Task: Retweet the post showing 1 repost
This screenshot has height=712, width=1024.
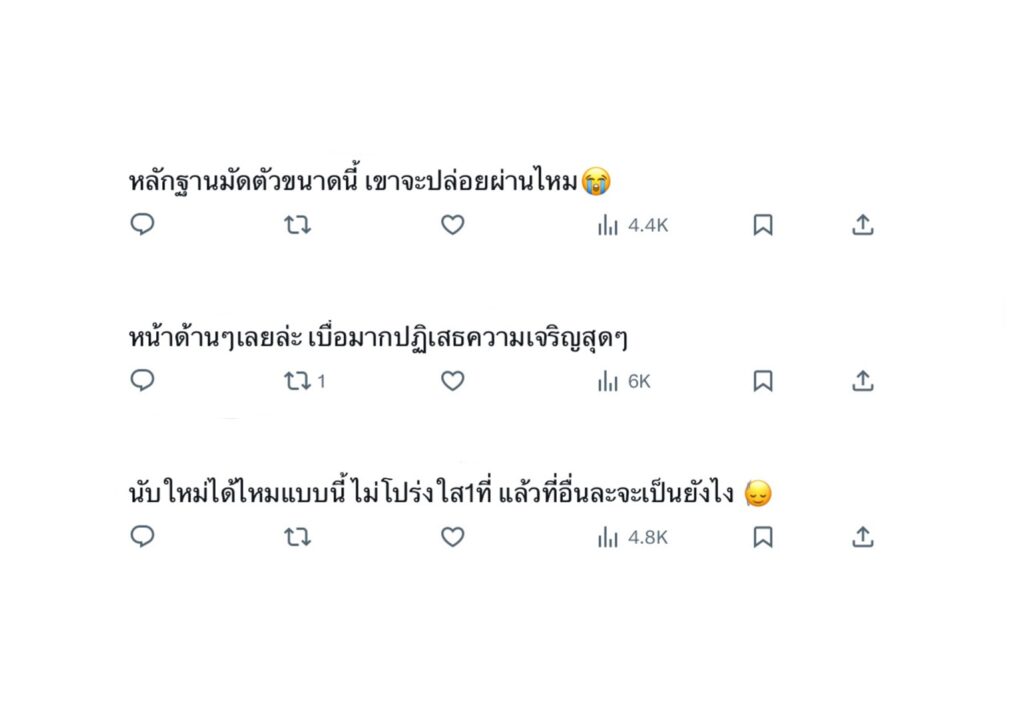Action: tap(297, 381)
